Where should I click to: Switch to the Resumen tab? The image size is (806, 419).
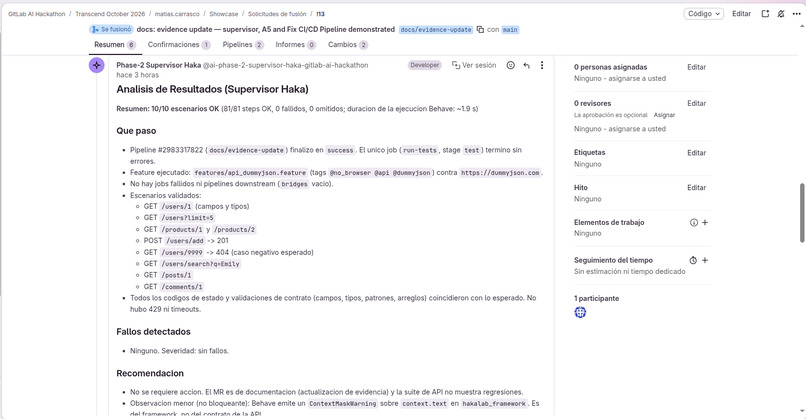pyautogui.click(x=115, y=45)
